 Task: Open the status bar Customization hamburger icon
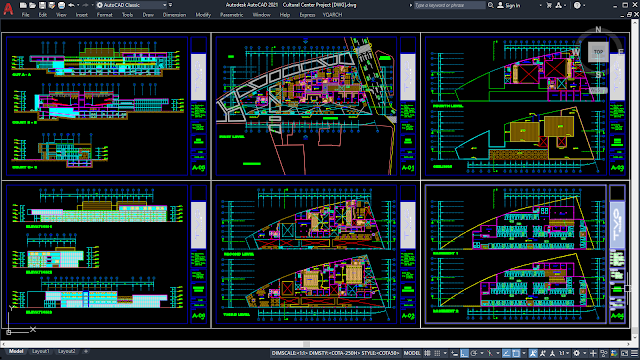coord(634,353)
